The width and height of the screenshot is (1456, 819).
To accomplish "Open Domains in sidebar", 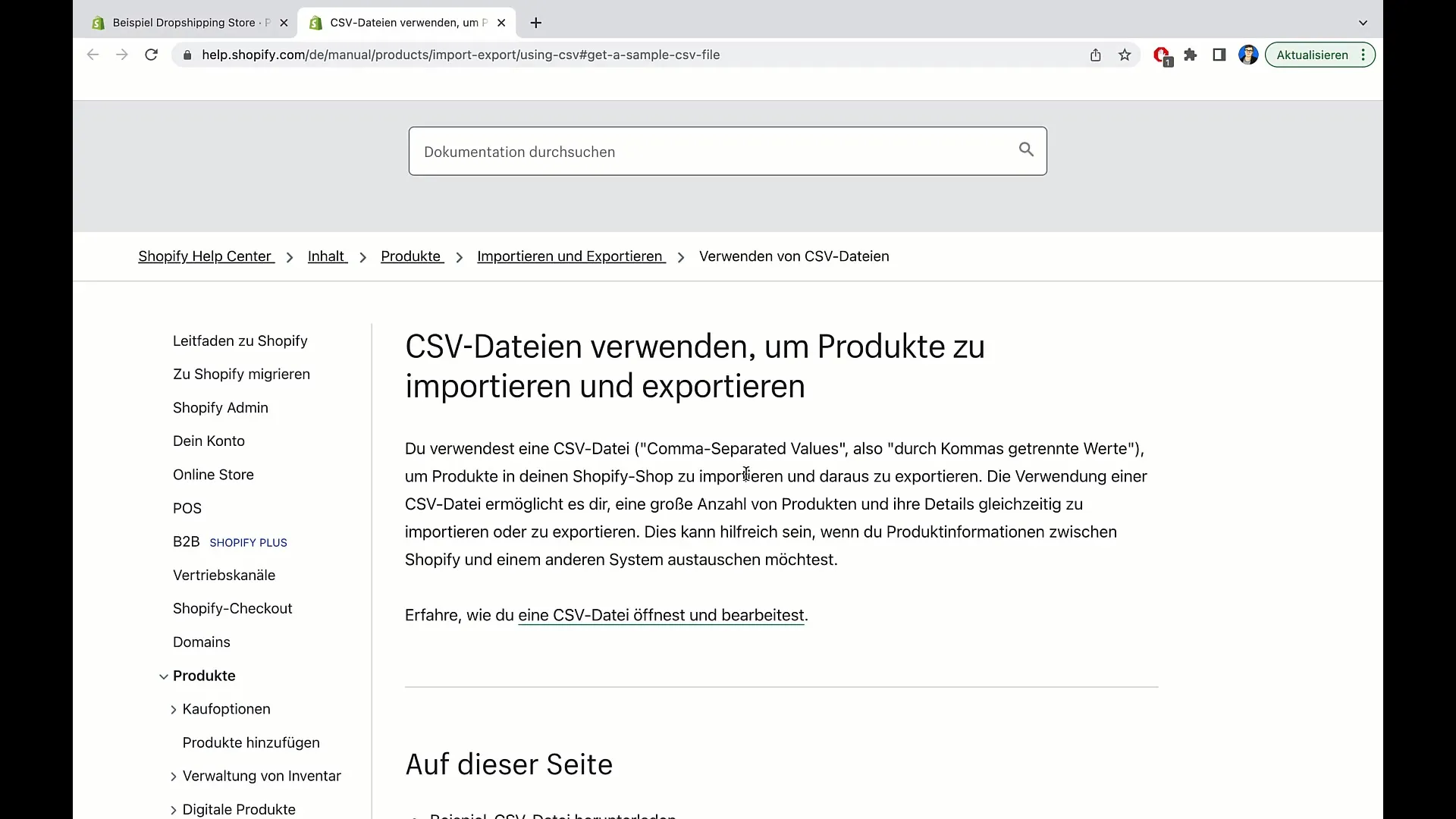I will tap(201, 642).
